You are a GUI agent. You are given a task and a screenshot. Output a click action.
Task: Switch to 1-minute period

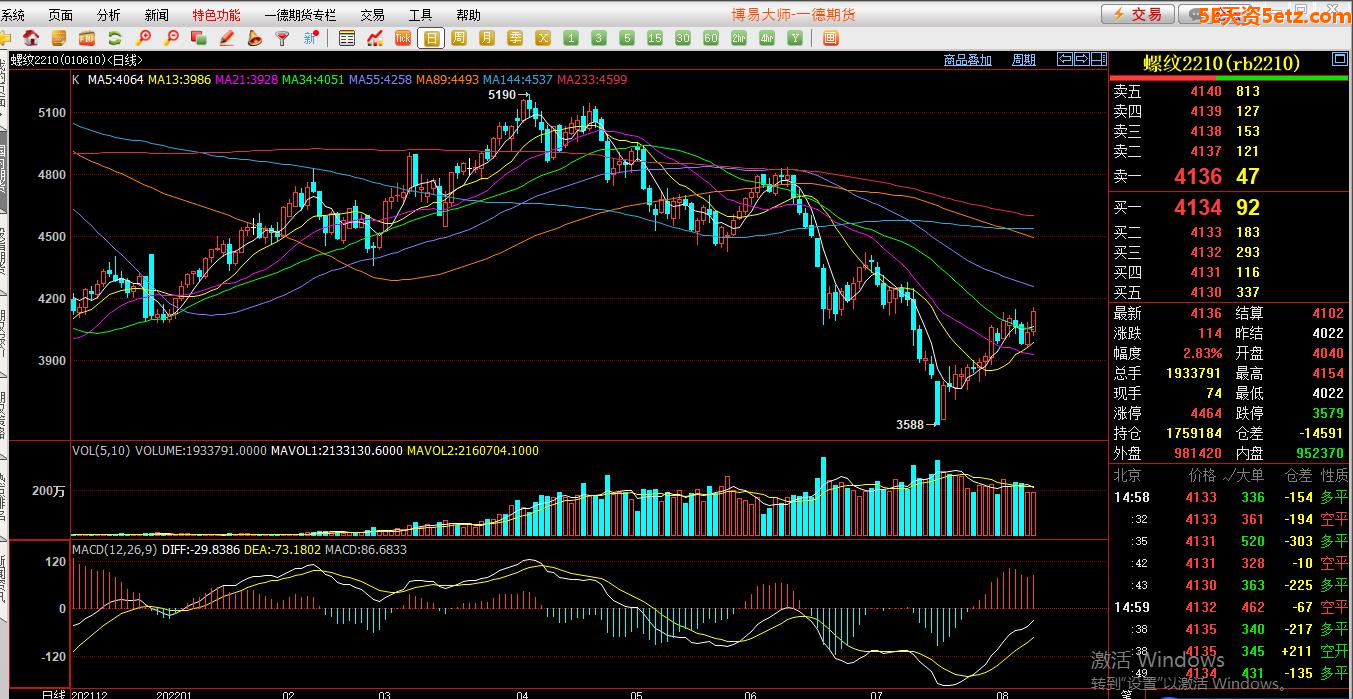point(571,38)
